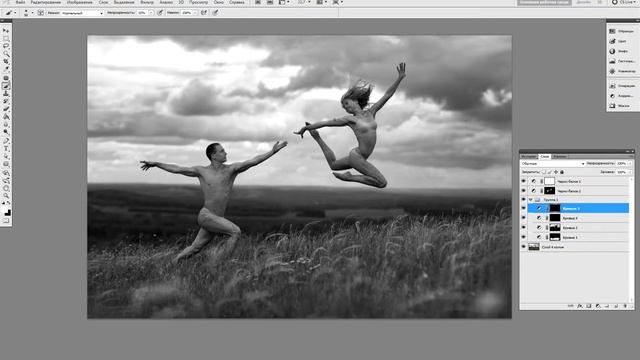Toggle airbrush icon in options bar
Image resolution: width=640 pixels, height=360 pixels.
point(204,13)
